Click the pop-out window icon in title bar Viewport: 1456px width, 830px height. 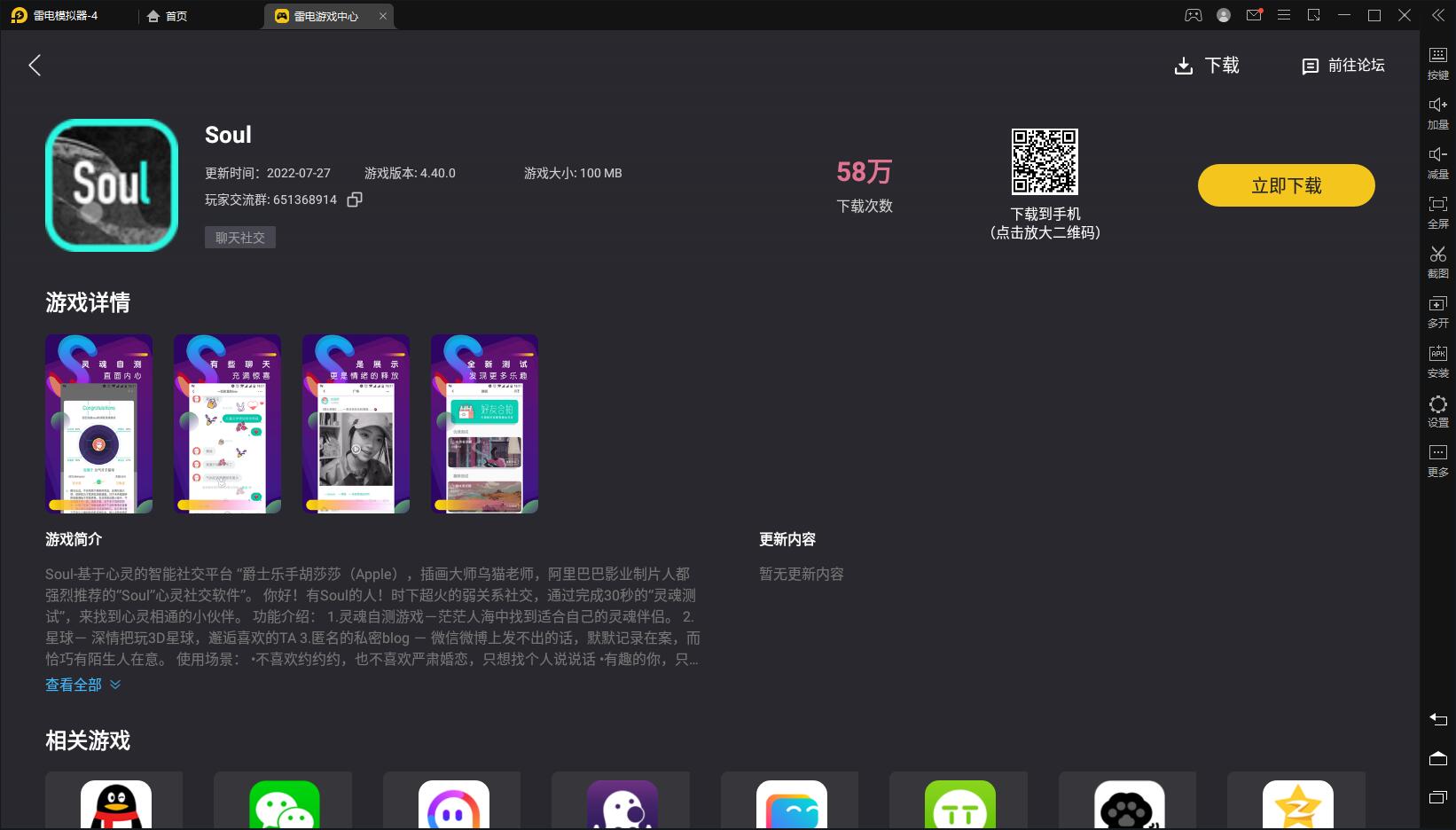point(1314,15)
